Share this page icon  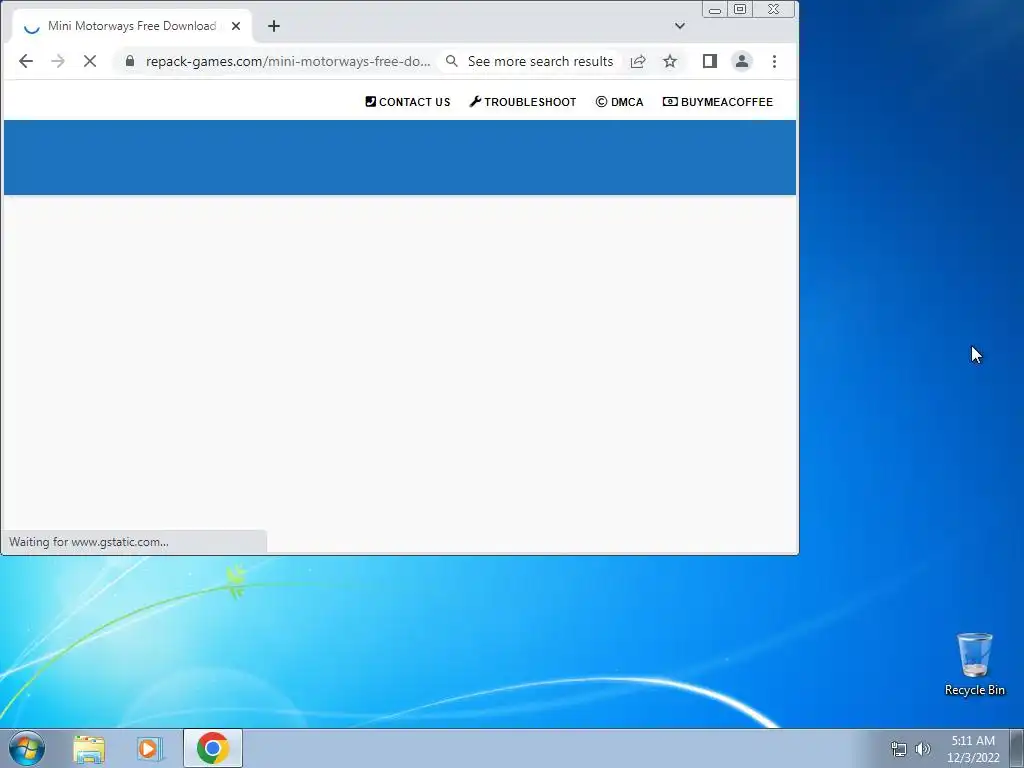tap(638, 61)
